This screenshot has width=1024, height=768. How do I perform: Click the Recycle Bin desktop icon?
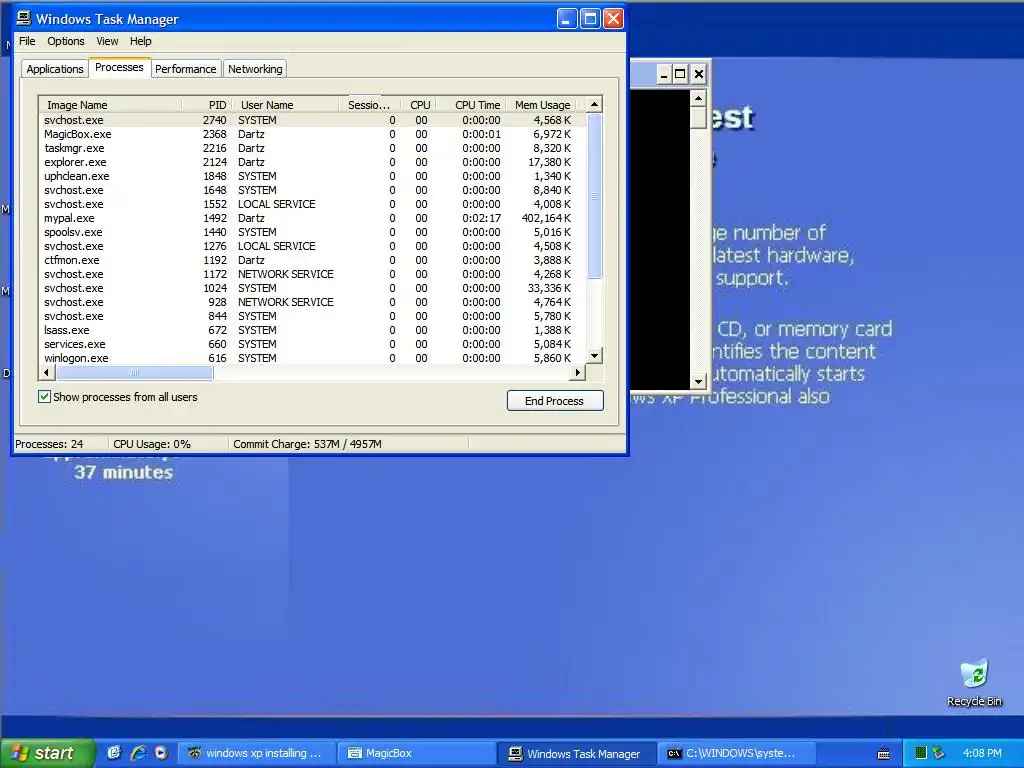click(974, 684)
